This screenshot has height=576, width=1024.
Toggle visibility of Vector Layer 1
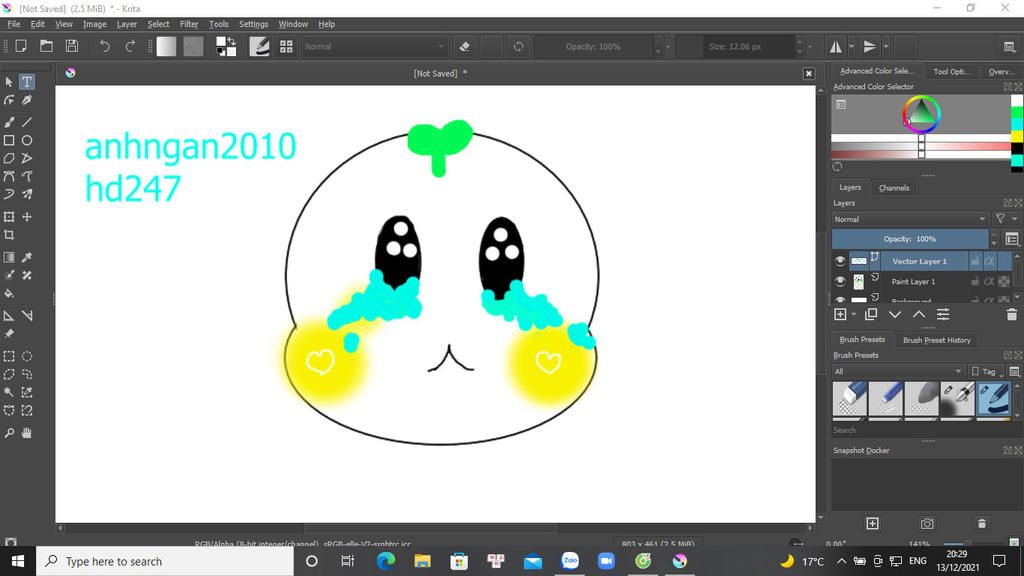pos(840,261)
